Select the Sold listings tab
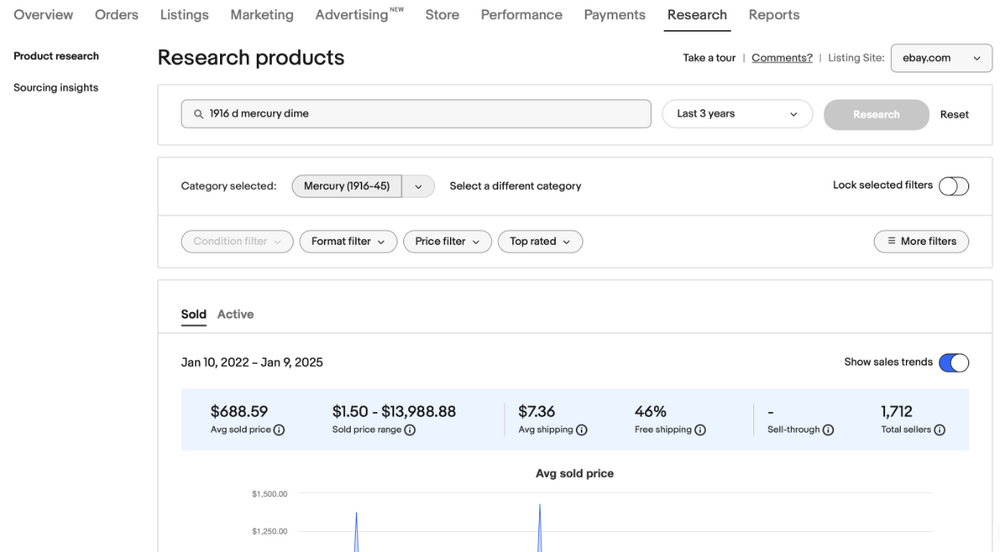 pyautogui.click(x=193, y=314)
